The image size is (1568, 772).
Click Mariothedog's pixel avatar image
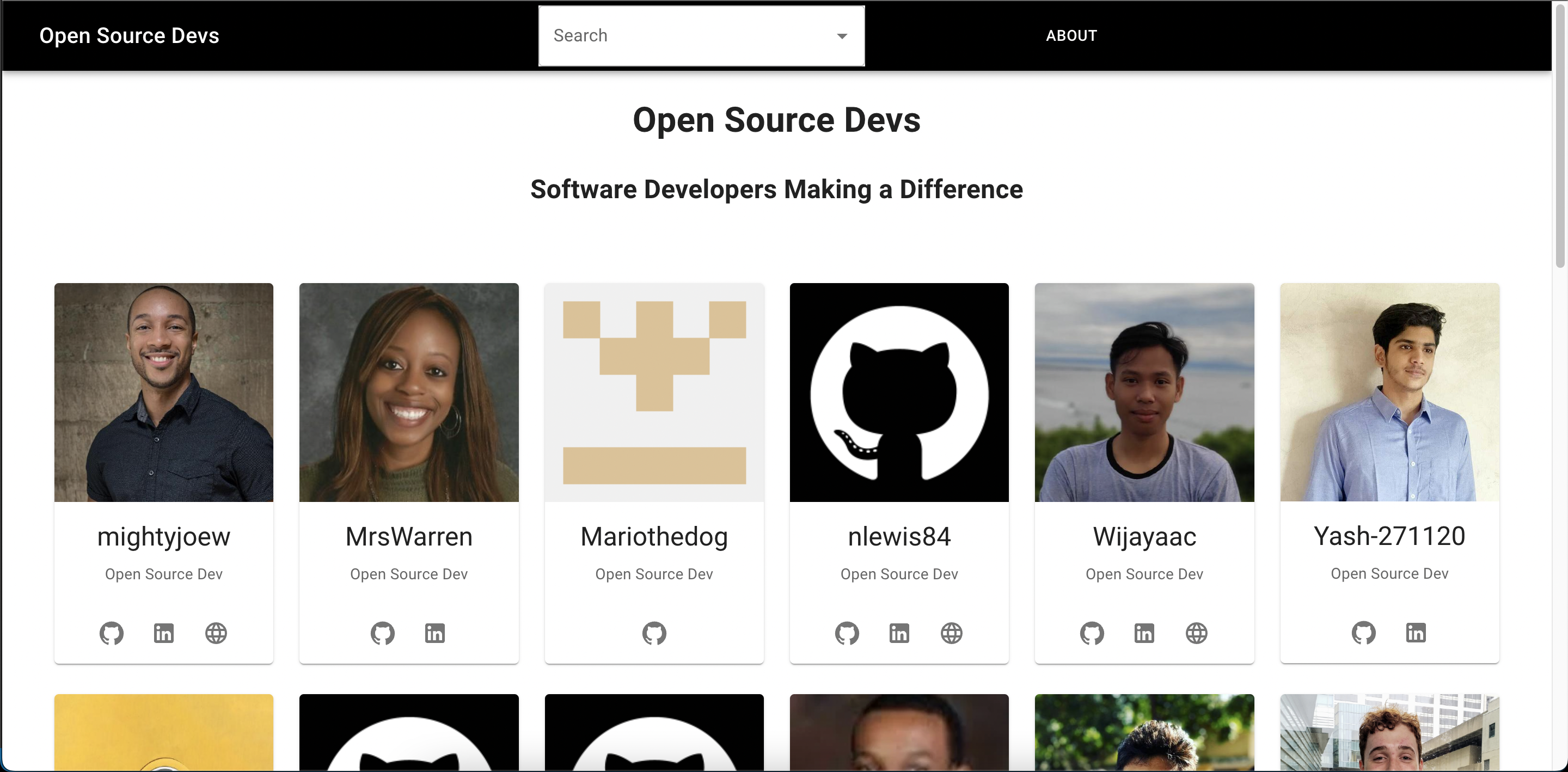(x=654, y=392)
